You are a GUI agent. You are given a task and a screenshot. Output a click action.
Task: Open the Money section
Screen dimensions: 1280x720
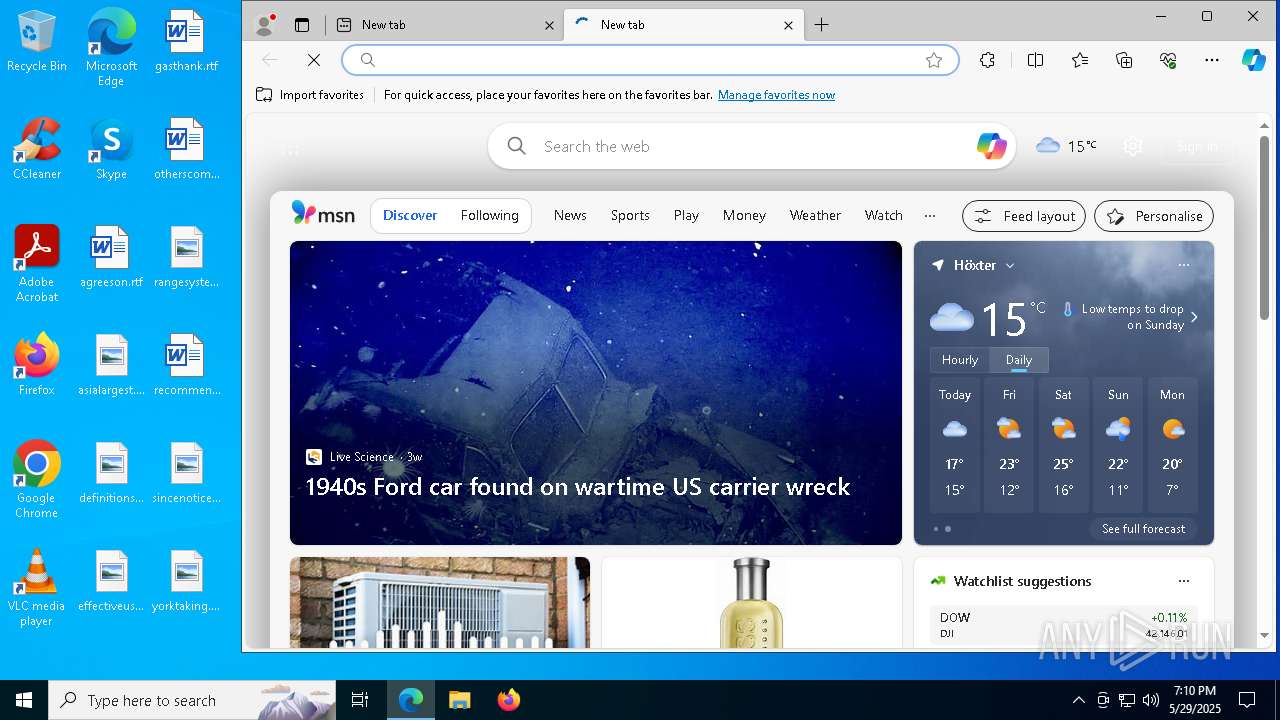[744, 215]
